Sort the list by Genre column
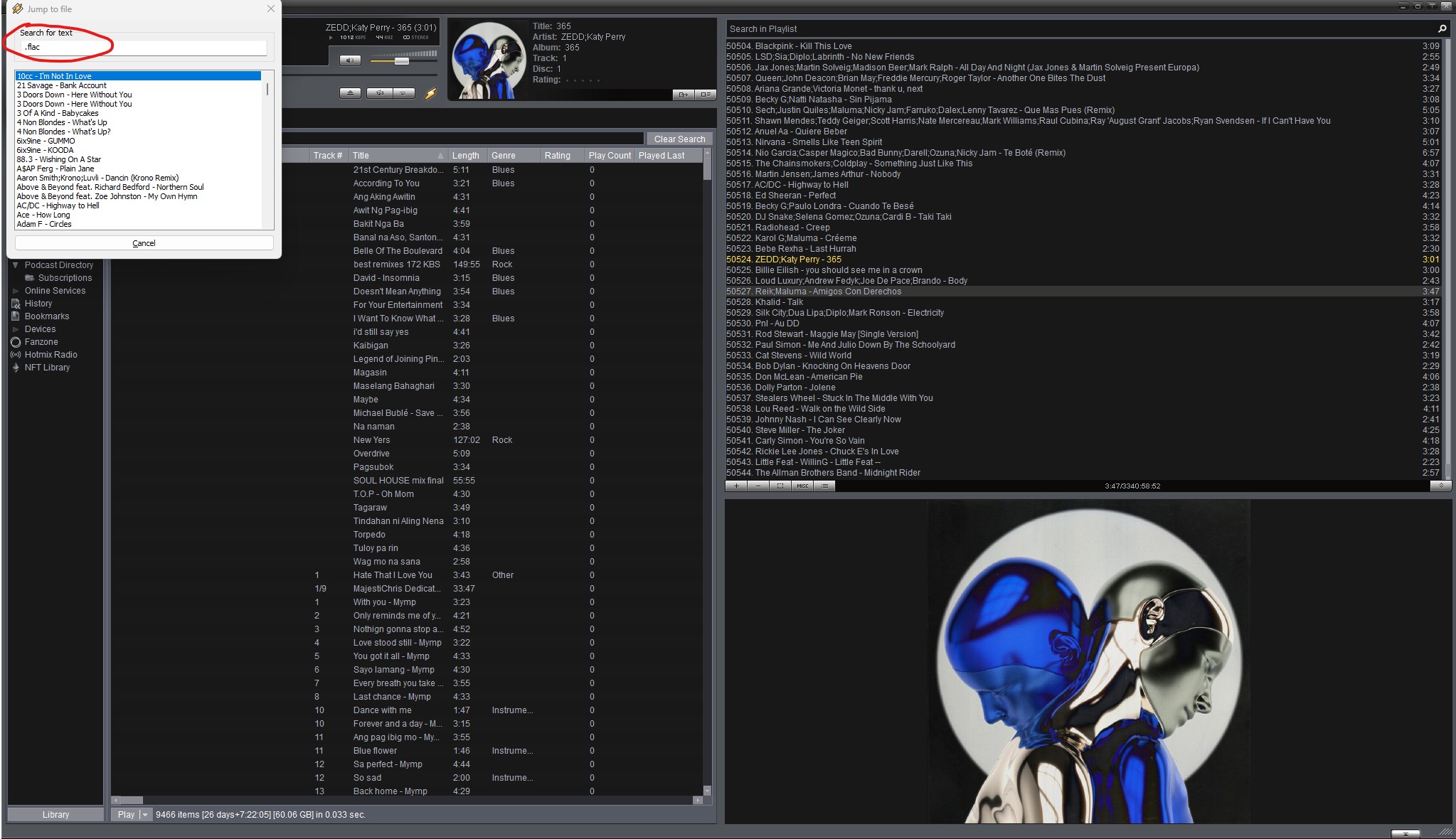The height and width of the screenshot is (839, 1456). coord(503,156)
